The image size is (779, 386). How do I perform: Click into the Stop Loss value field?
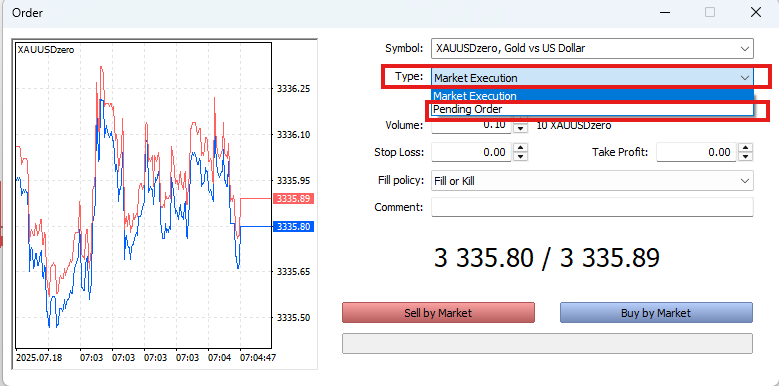[x=471, y=152]
